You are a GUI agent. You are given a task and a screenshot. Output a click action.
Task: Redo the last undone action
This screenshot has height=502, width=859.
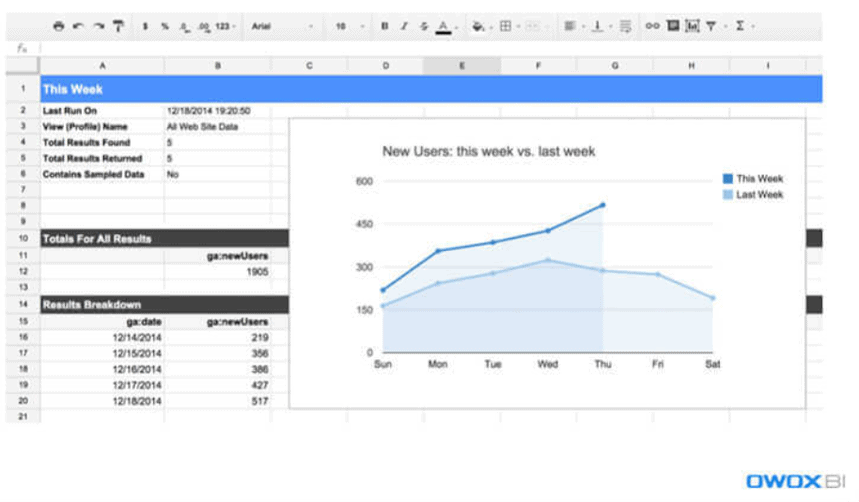coord(99,26)
